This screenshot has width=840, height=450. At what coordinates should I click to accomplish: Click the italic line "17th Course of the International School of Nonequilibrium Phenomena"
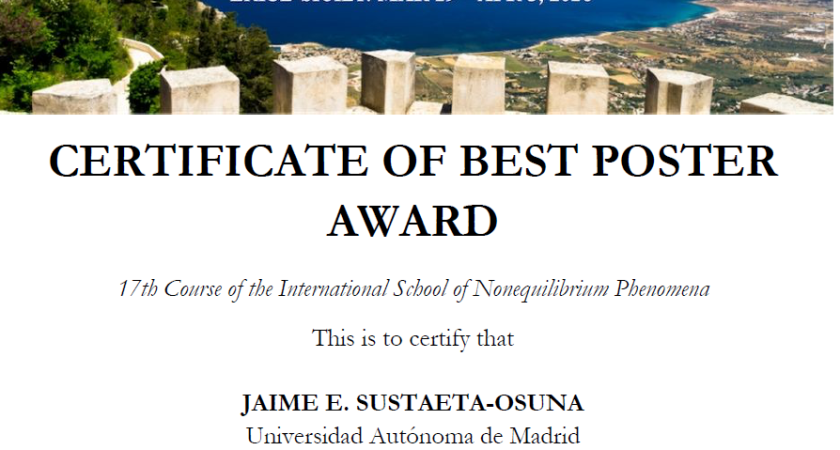pos(414,289)
